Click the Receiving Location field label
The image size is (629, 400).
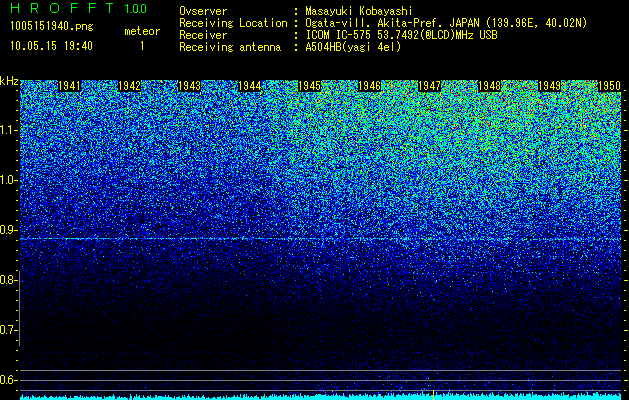pos(233,23)
